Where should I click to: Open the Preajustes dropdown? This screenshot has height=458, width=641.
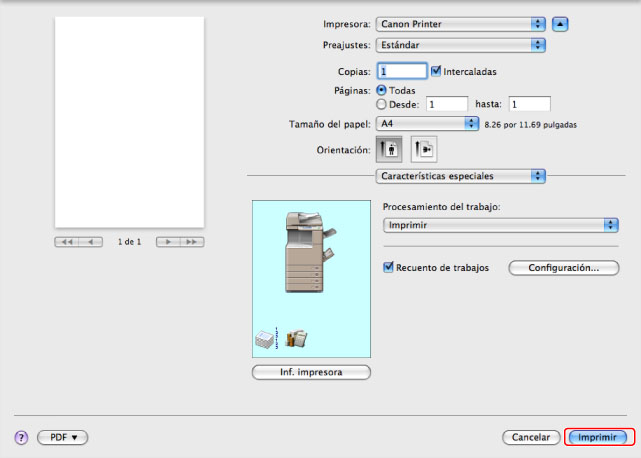tap(461, 45)
